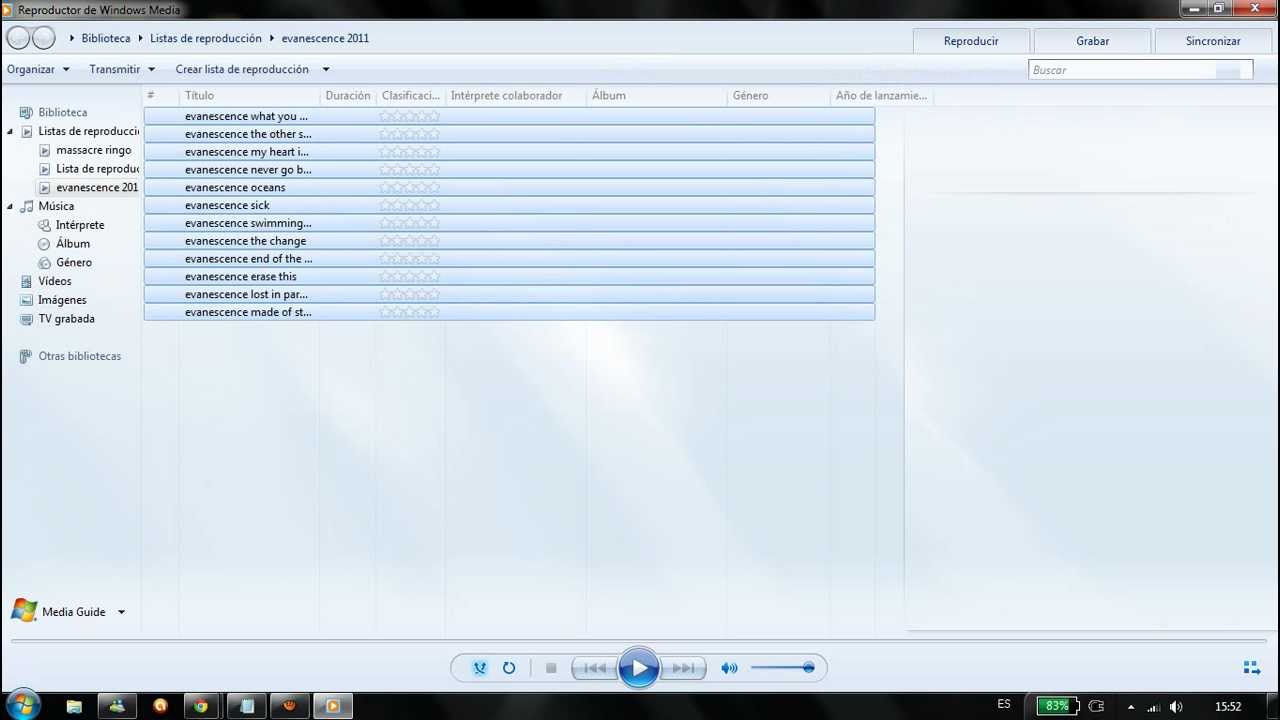Select Otras bibliotecas in the sidebar
1280x720 pixels.
[79, 356]
